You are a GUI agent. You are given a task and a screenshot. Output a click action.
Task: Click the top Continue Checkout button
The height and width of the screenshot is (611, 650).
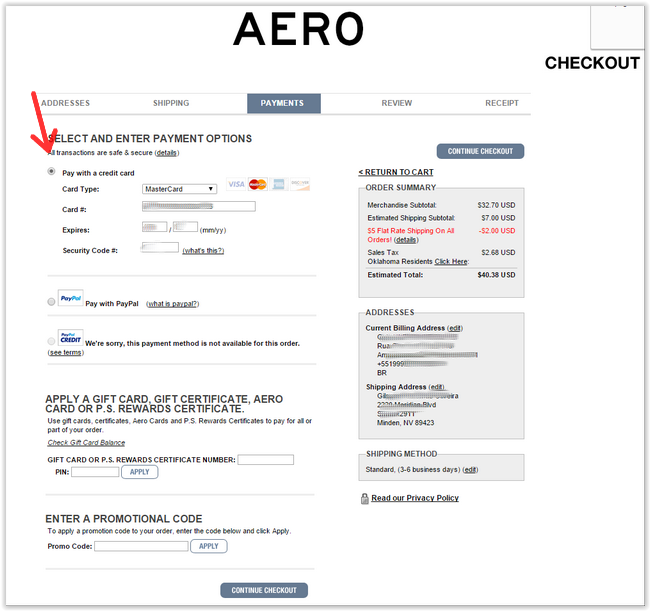480,151
